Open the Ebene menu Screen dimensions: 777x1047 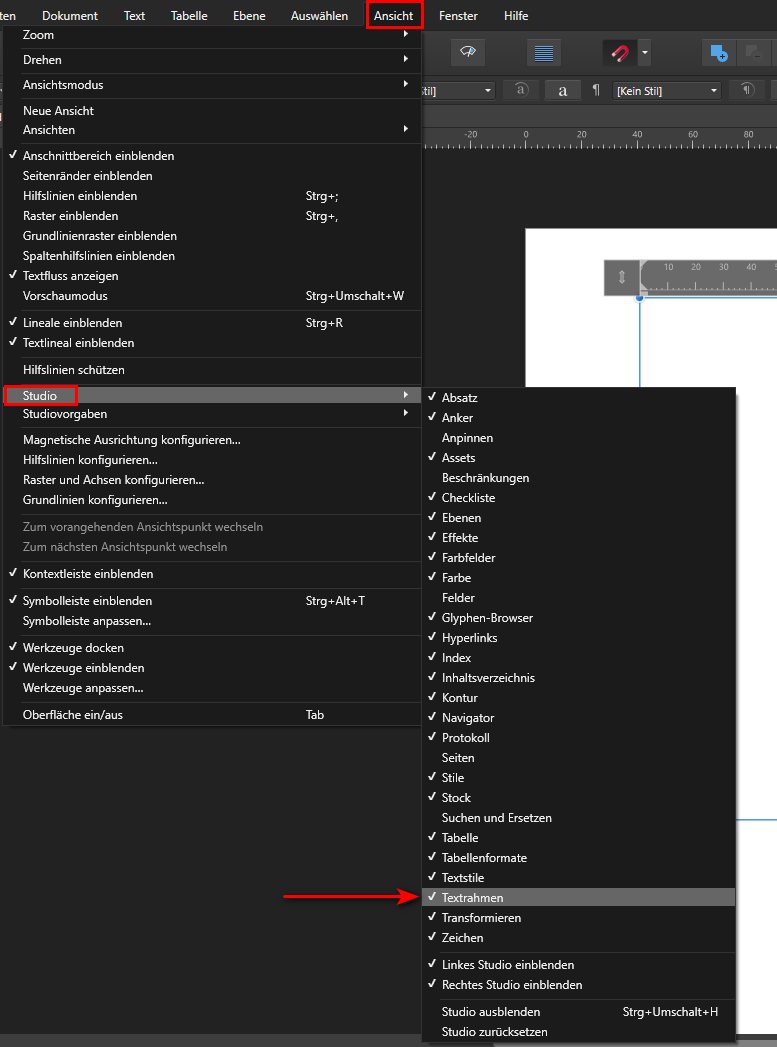point(249,15)
